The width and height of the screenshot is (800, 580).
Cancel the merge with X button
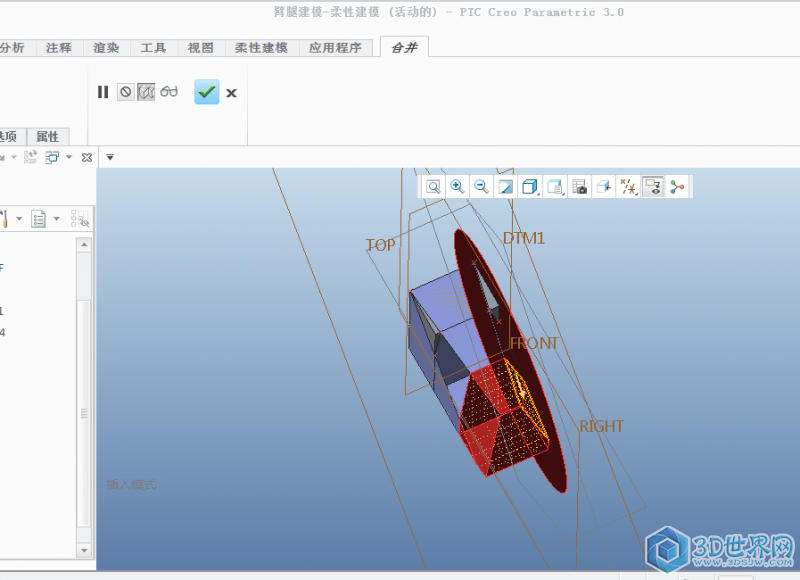click(231, 93)
